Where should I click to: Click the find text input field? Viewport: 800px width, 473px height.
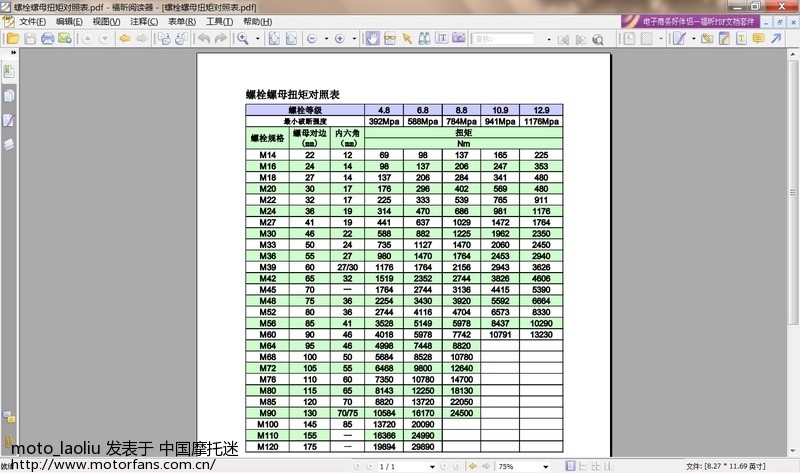[x=504, y=39]
